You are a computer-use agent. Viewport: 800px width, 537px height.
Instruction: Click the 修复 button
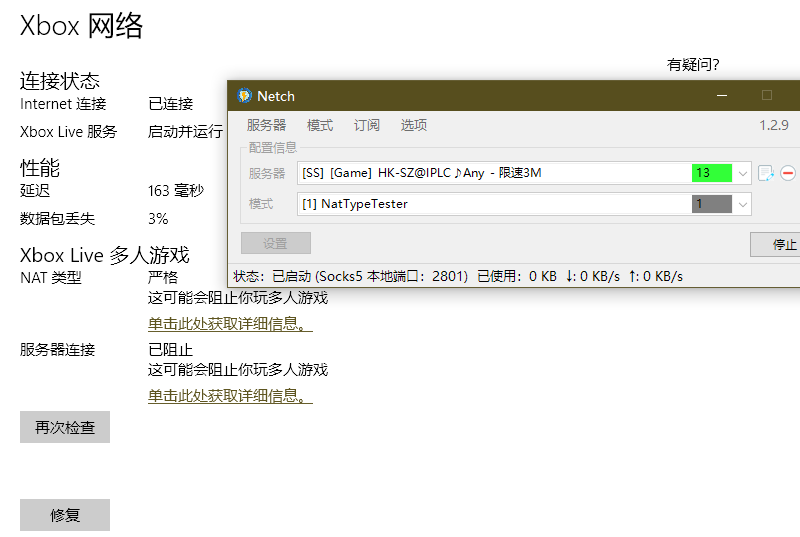click(x=65, y=515)
